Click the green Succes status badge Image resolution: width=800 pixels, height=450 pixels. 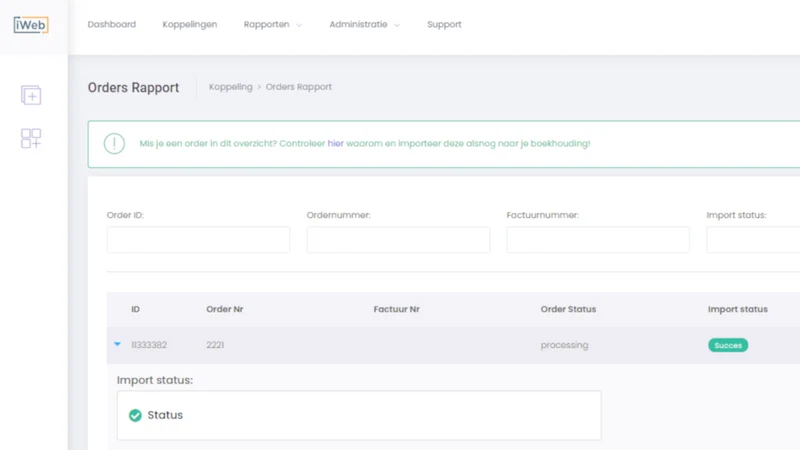[x=728, y=345]
